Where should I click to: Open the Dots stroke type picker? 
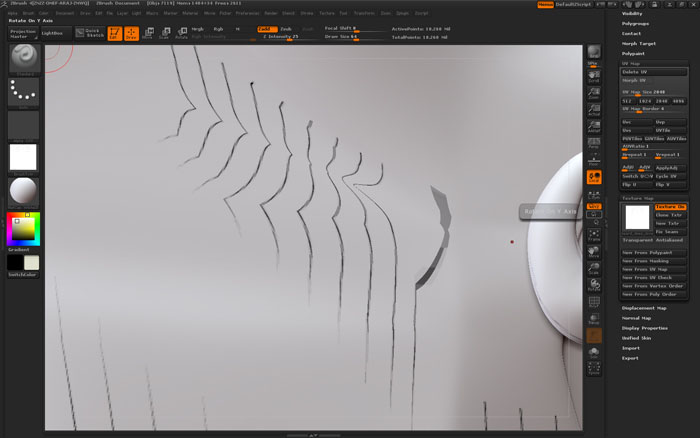pyautogui.click(x=24, y=93)
